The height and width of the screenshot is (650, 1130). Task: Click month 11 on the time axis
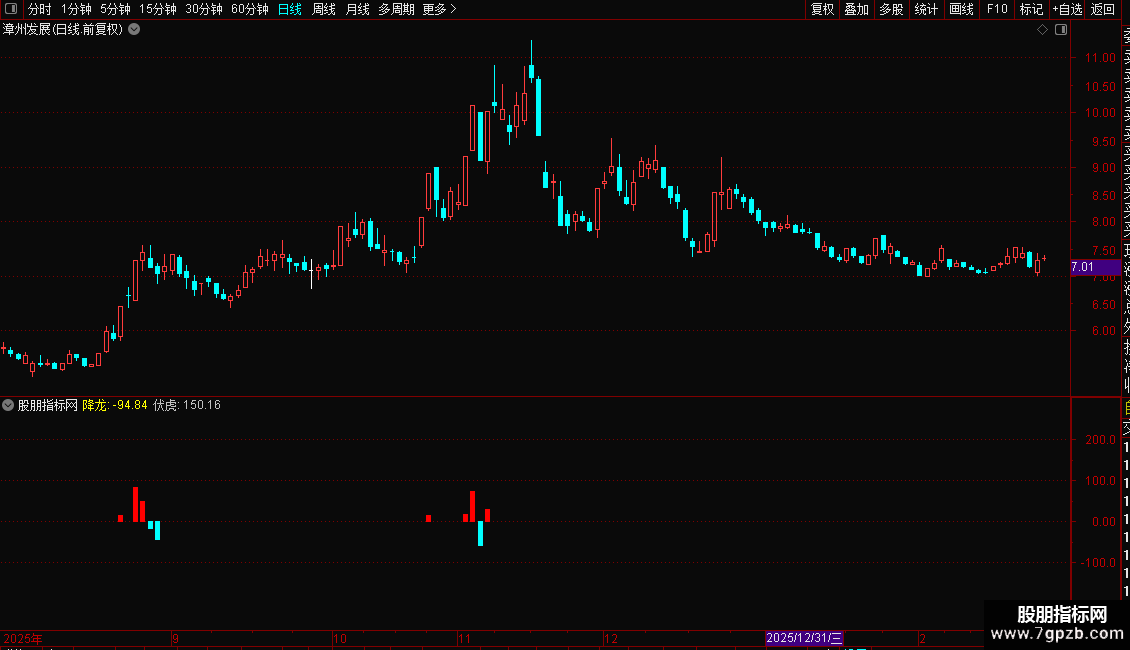pos(464,638)
